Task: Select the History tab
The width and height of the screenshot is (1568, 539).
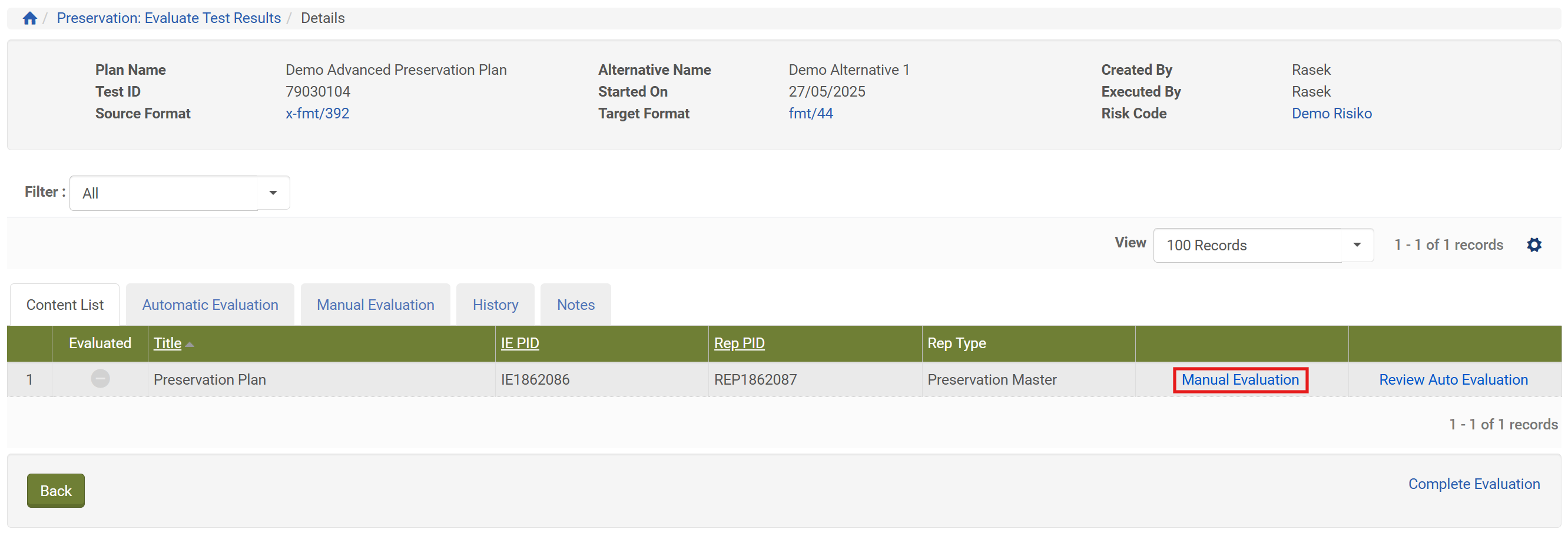Action: (x=495, y=305)
